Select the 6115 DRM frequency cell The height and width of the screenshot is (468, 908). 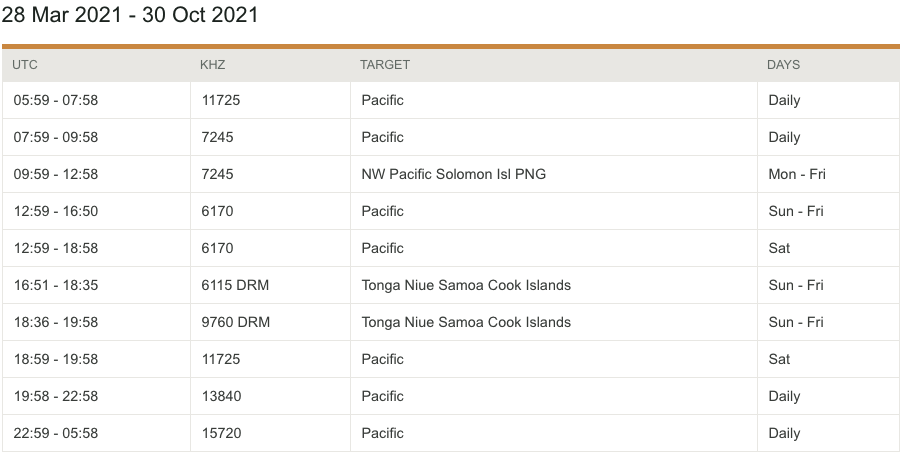[235, 285]
